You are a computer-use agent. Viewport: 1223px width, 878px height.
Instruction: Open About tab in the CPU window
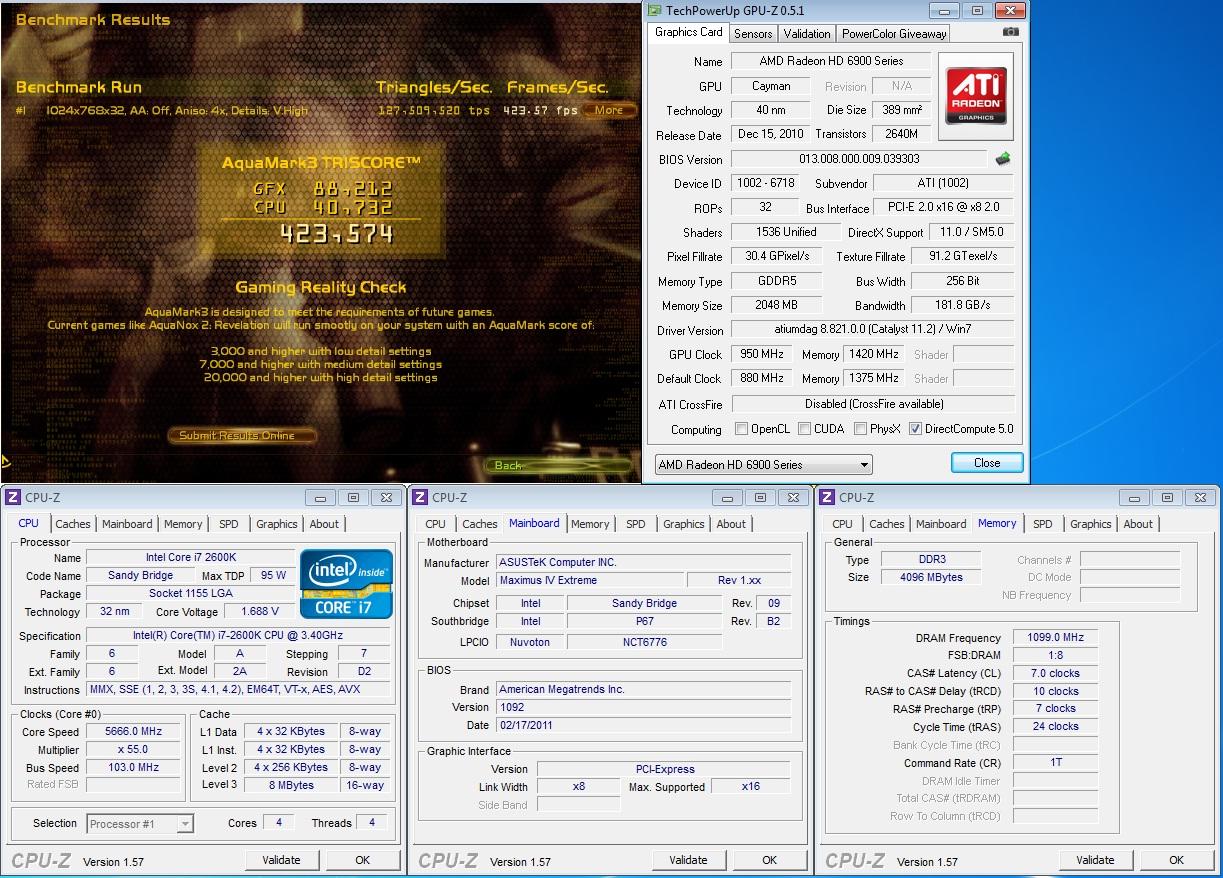[x=324, y=524]
